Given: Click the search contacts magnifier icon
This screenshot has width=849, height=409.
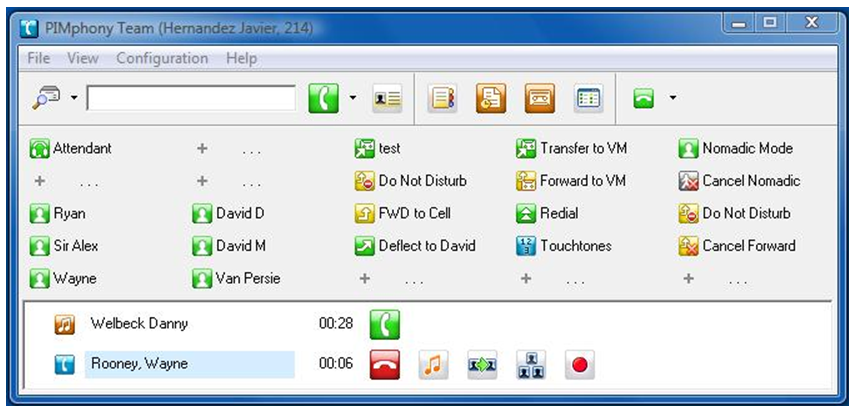Looking at the screenshot, I should pos(46,98).
